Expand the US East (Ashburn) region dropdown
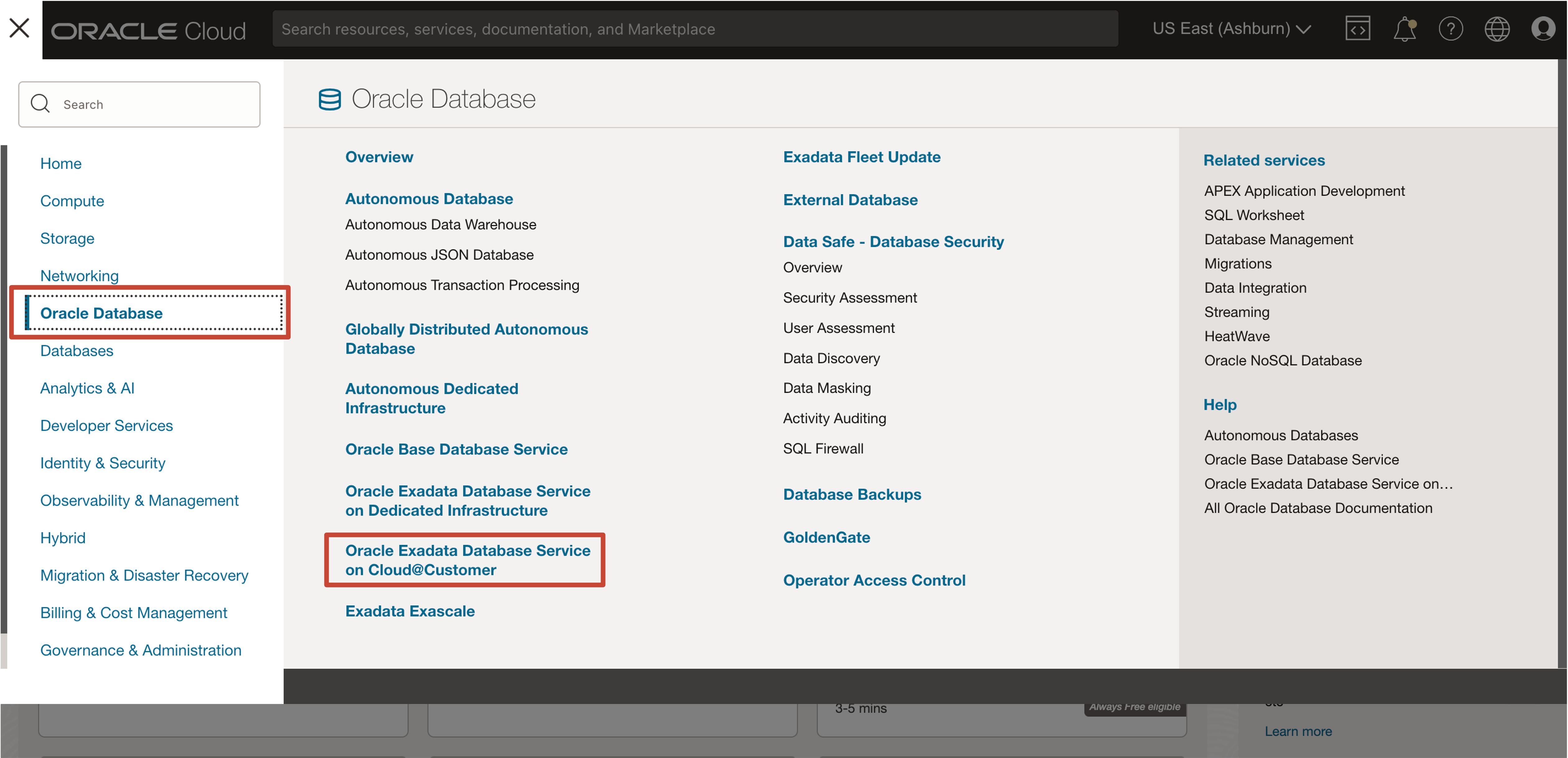 (1231, 29)
